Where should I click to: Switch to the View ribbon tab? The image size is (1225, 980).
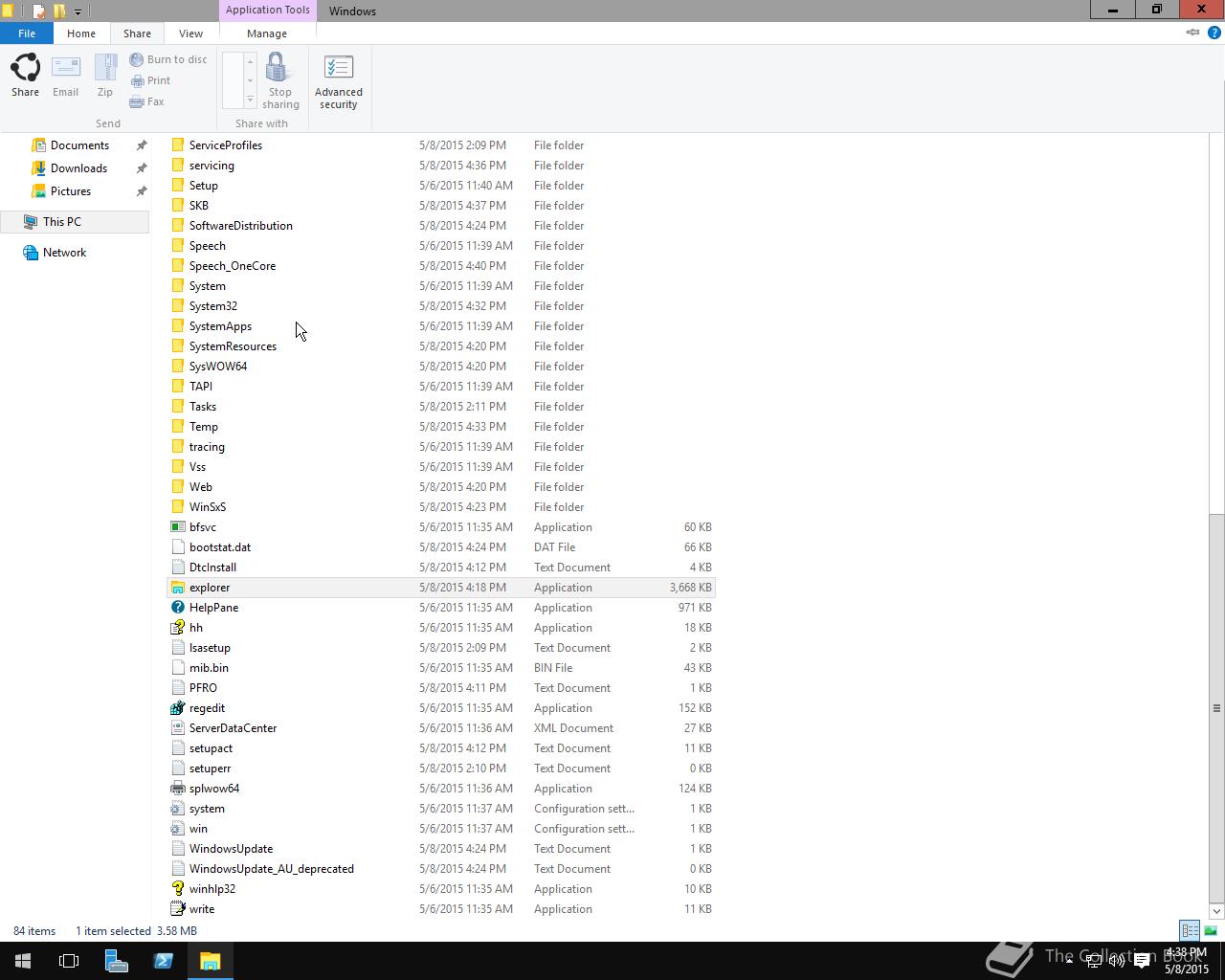190,33
